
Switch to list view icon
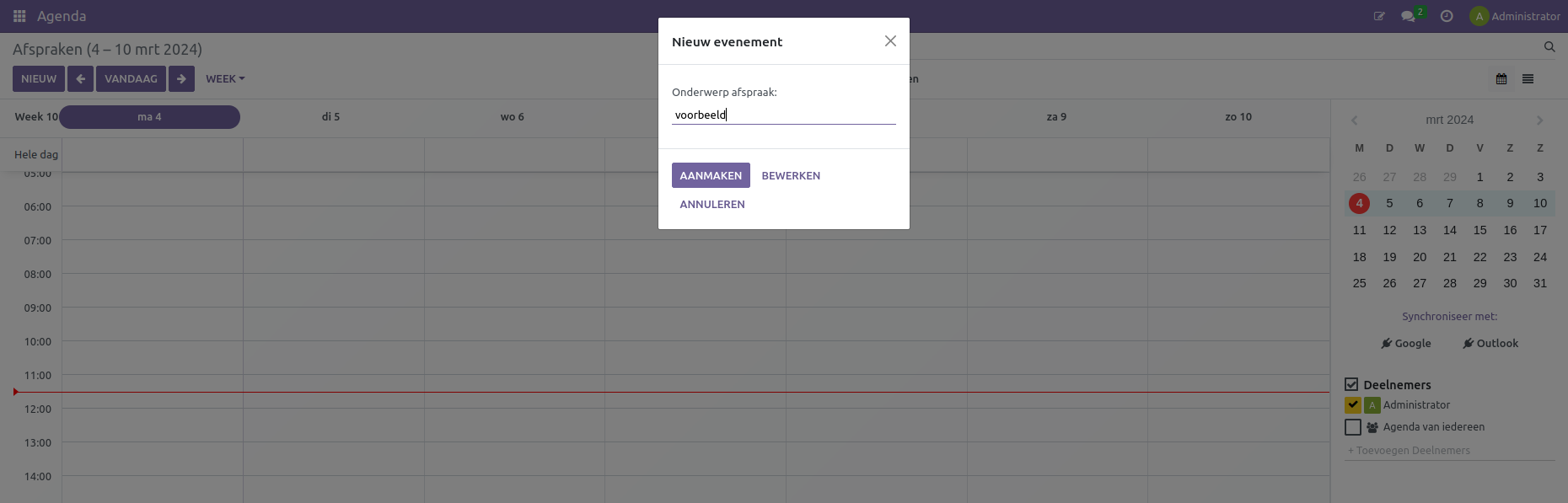coord(1528,79)
